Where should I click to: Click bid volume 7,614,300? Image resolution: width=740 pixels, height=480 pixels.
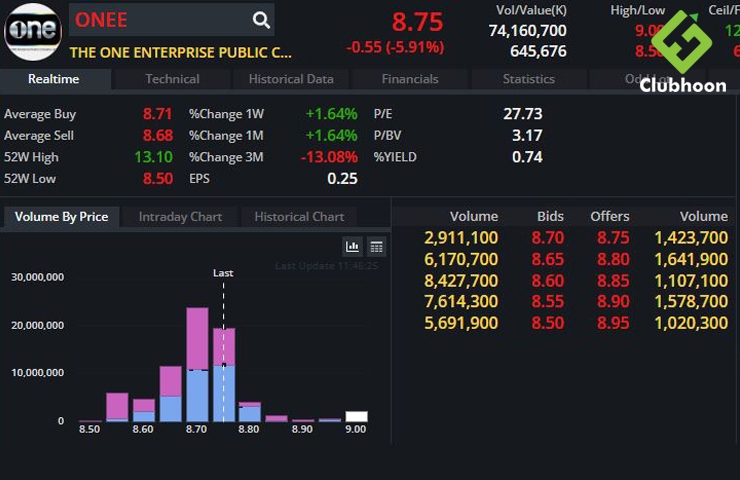pos(461,301)
